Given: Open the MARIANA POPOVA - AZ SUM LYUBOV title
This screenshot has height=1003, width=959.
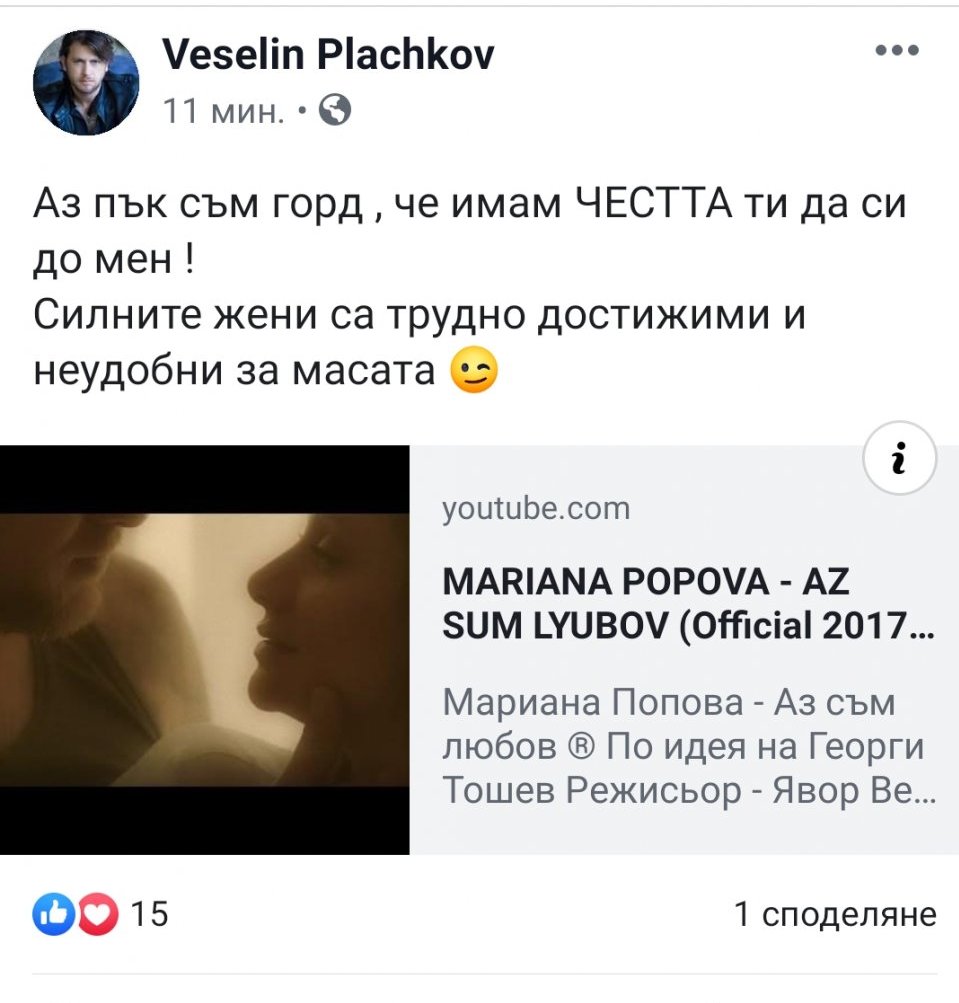Looking at the screenshot, I should tap(688, 603).
